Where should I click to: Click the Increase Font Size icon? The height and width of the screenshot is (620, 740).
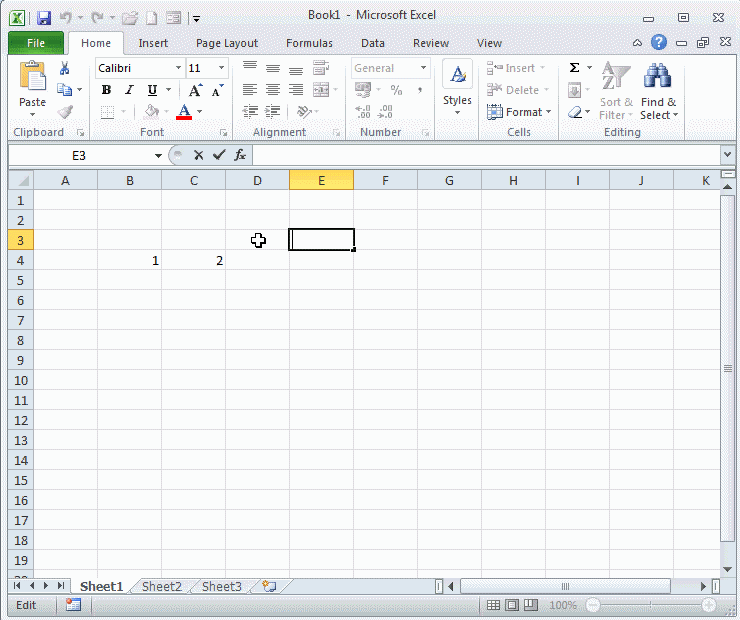point(196,90)
